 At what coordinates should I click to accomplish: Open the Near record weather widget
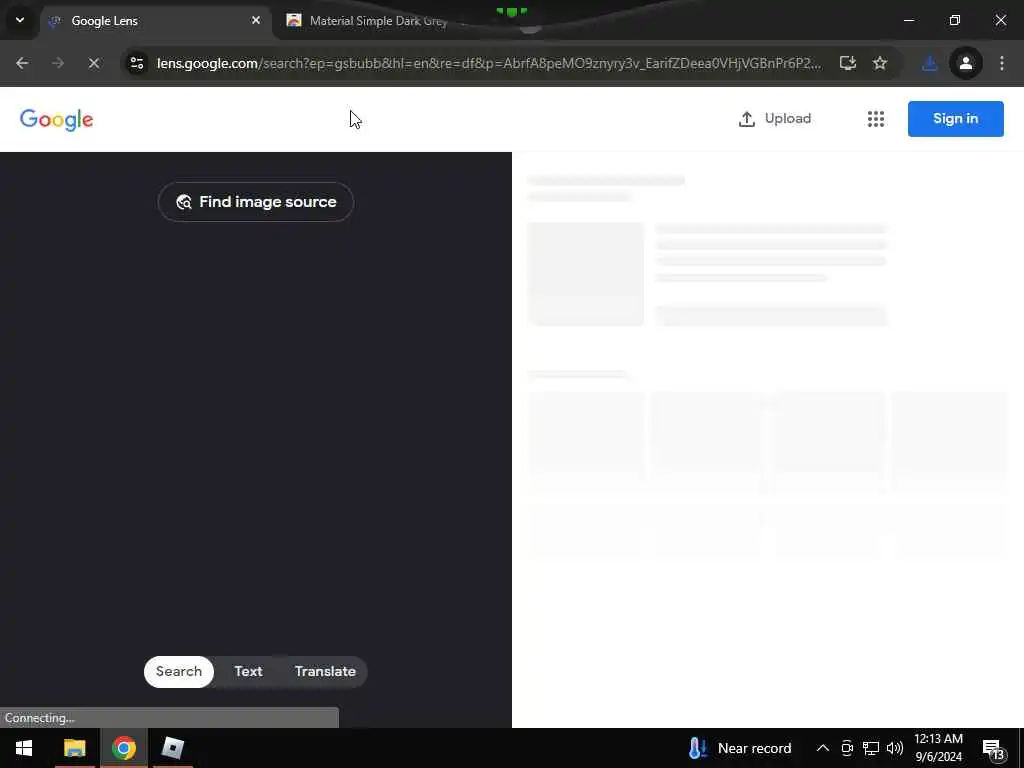point(740,748)
